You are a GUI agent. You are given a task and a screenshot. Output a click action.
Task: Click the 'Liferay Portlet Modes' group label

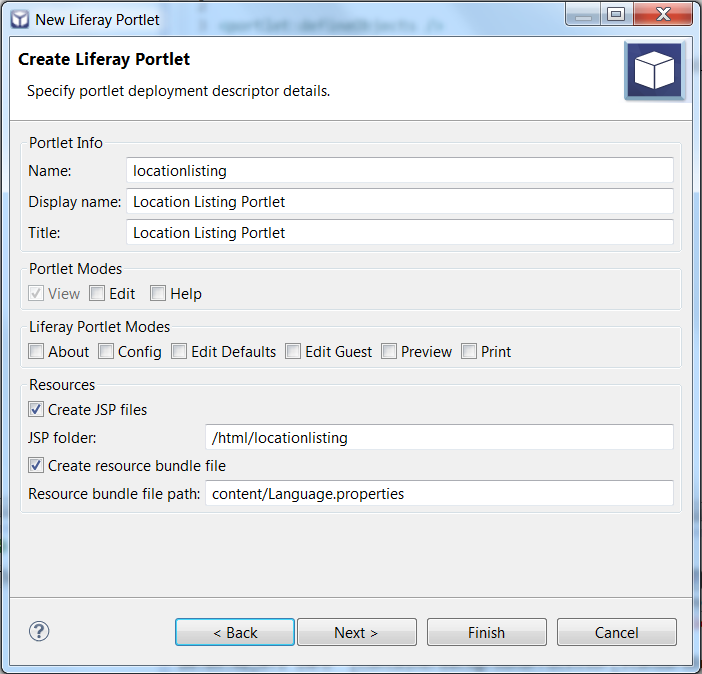point(99,327)
